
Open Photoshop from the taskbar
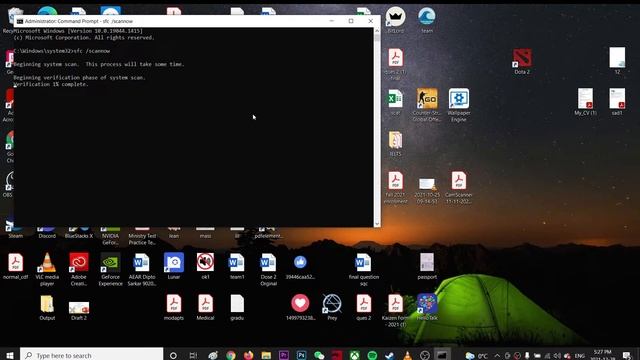[301, 356]
